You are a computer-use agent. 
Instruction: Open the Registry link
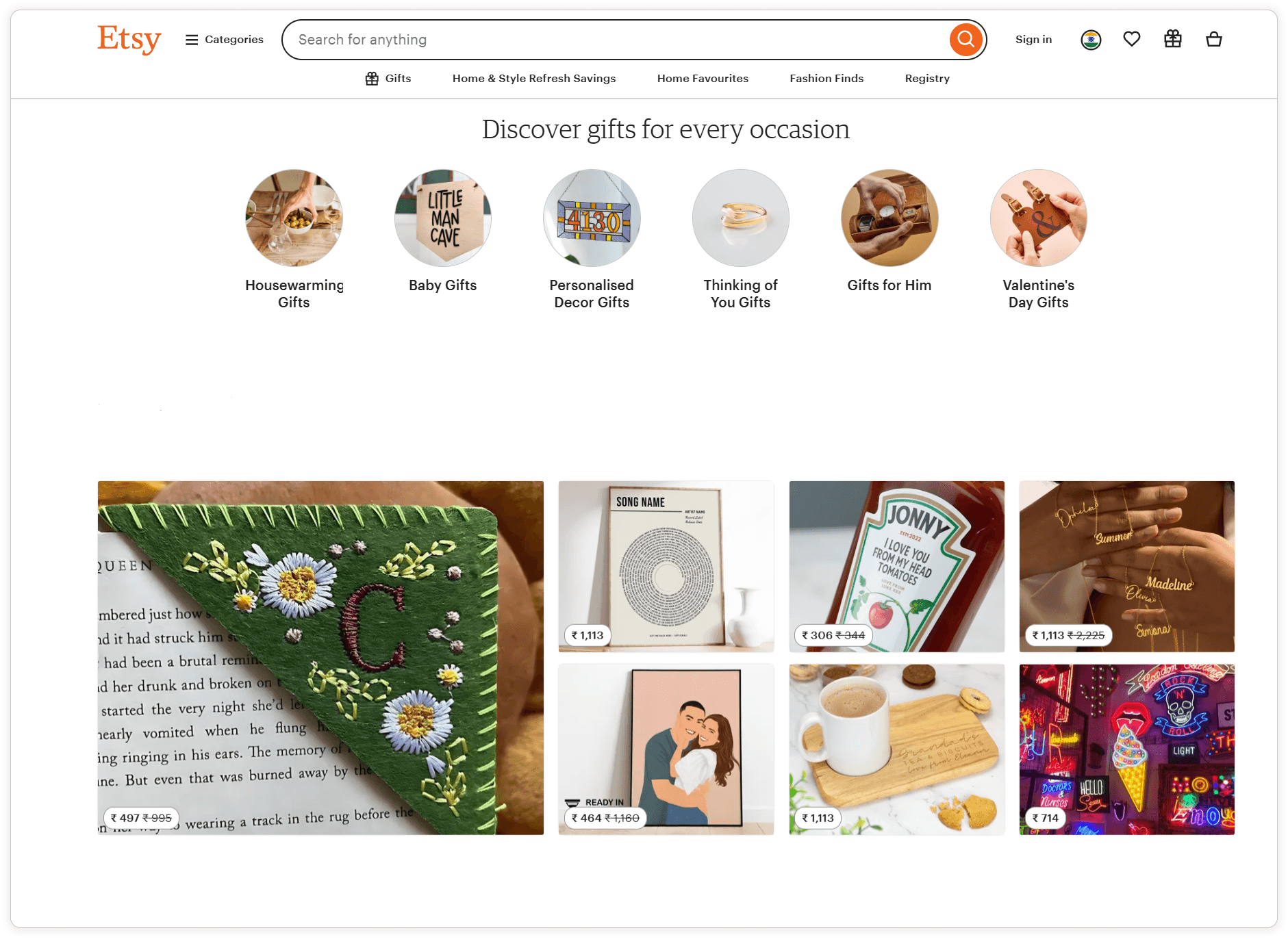pyautogui.click(x=927, y=79)
